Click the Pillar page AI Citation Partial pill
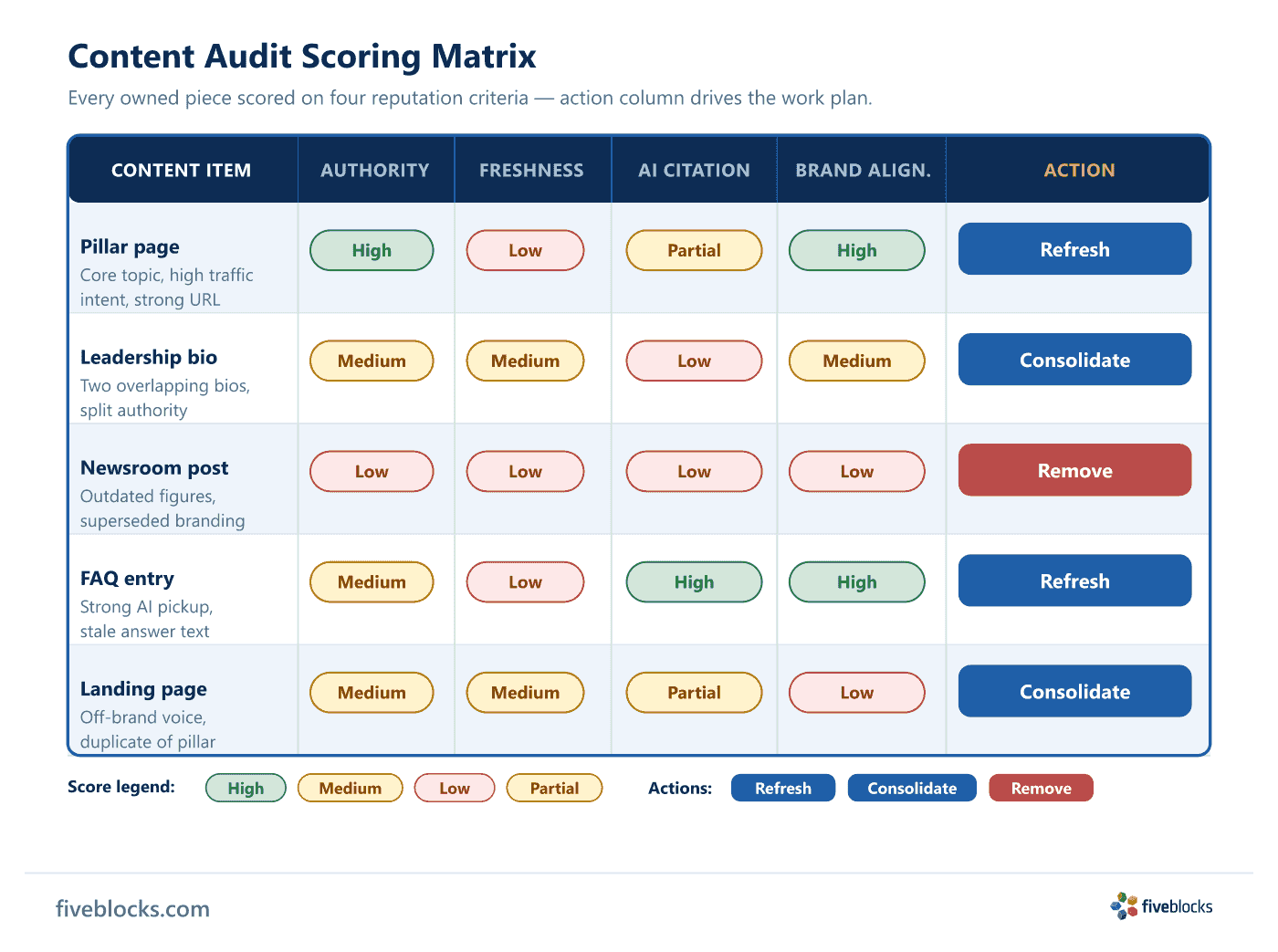This screenshot has height=952, width=1278. (694, 250)
